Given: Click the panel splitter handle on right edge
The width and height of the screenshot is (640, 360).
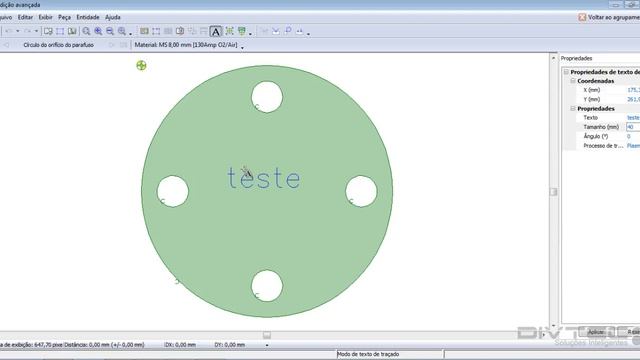Looking at the screenshot, I should [x=553, y=191].
